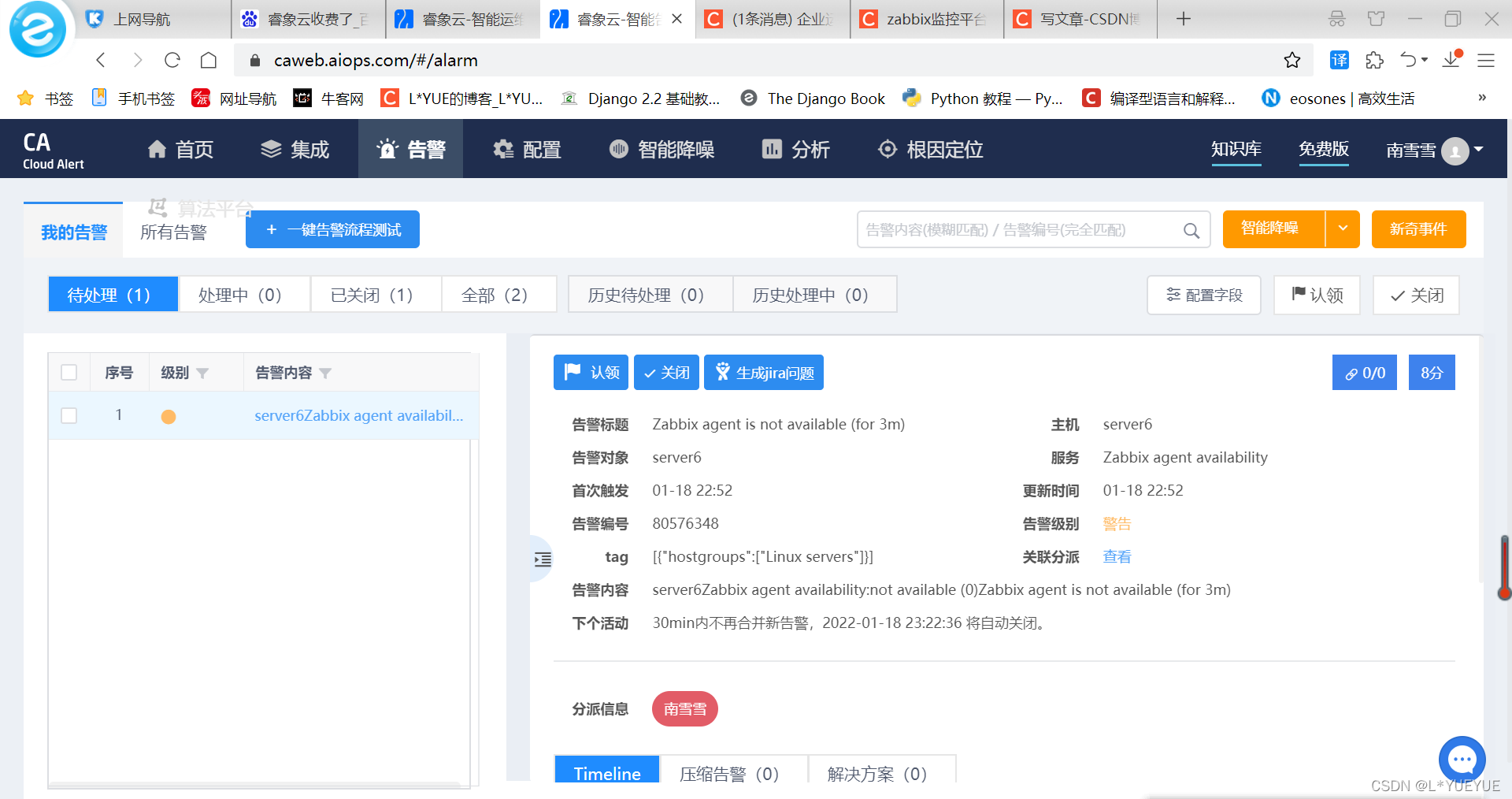Click 一键告警流程测试 button
Image resolution: width=1512 pixels, height=799 pixels.
(332, 229)
